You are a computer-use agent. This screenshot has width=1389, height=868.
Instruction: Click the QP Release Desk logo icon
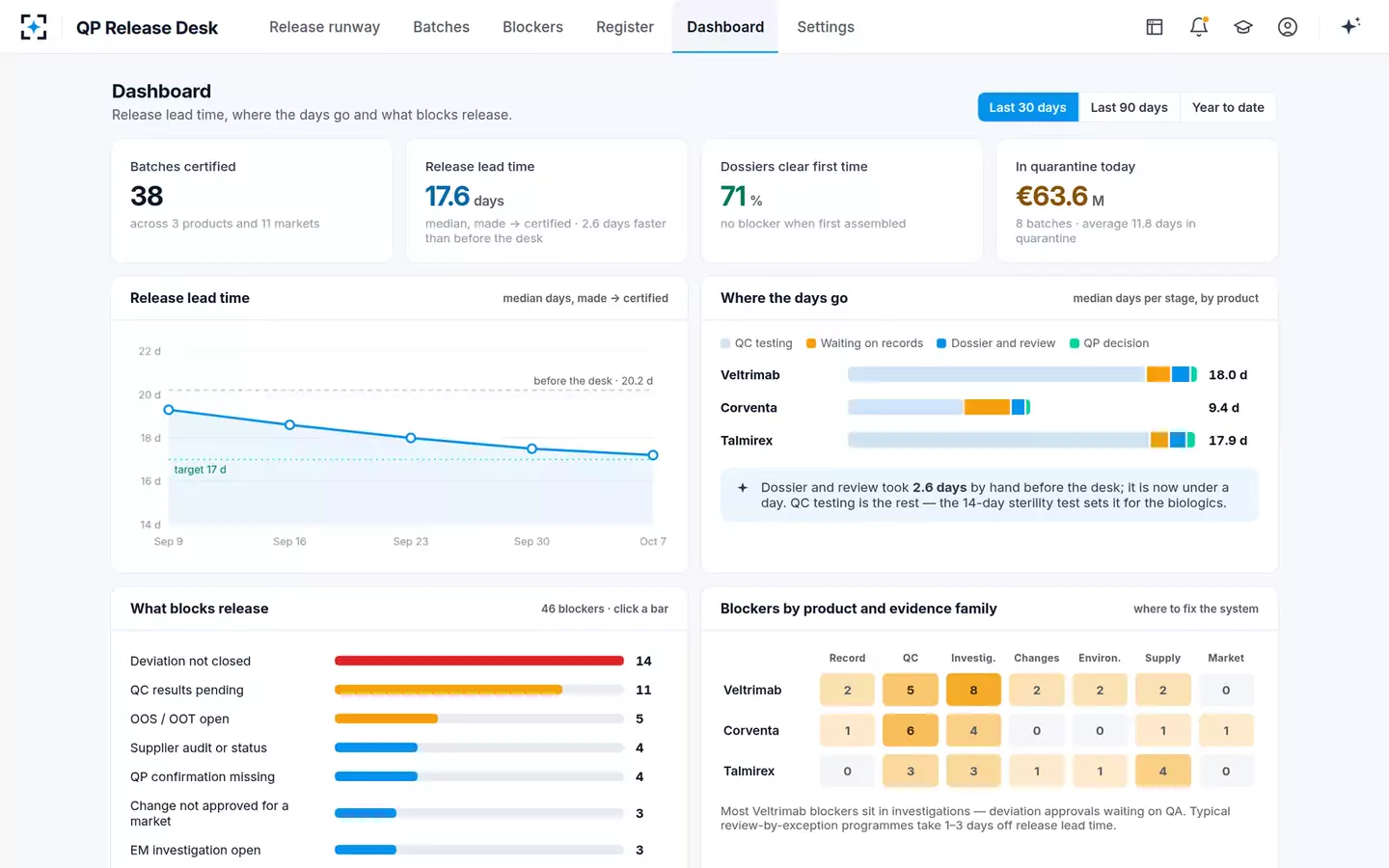[x=34, y=27]
